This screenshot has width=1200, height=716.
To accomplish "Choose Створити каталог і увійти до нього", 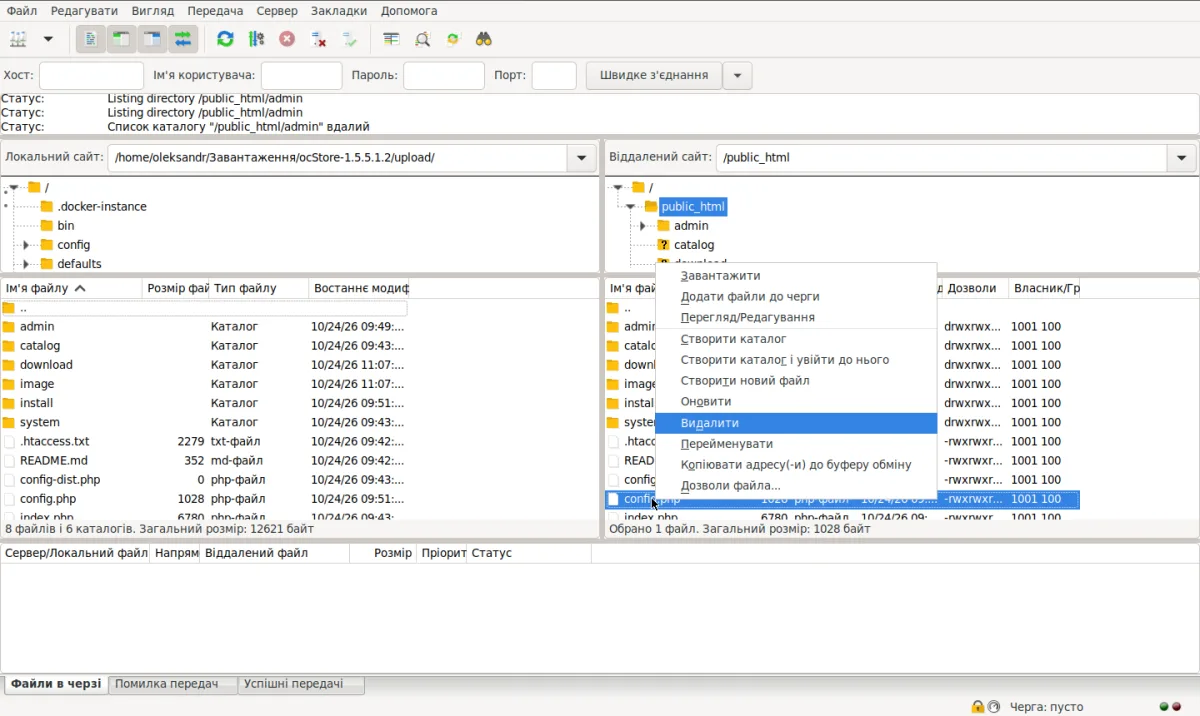I will 796,360.
